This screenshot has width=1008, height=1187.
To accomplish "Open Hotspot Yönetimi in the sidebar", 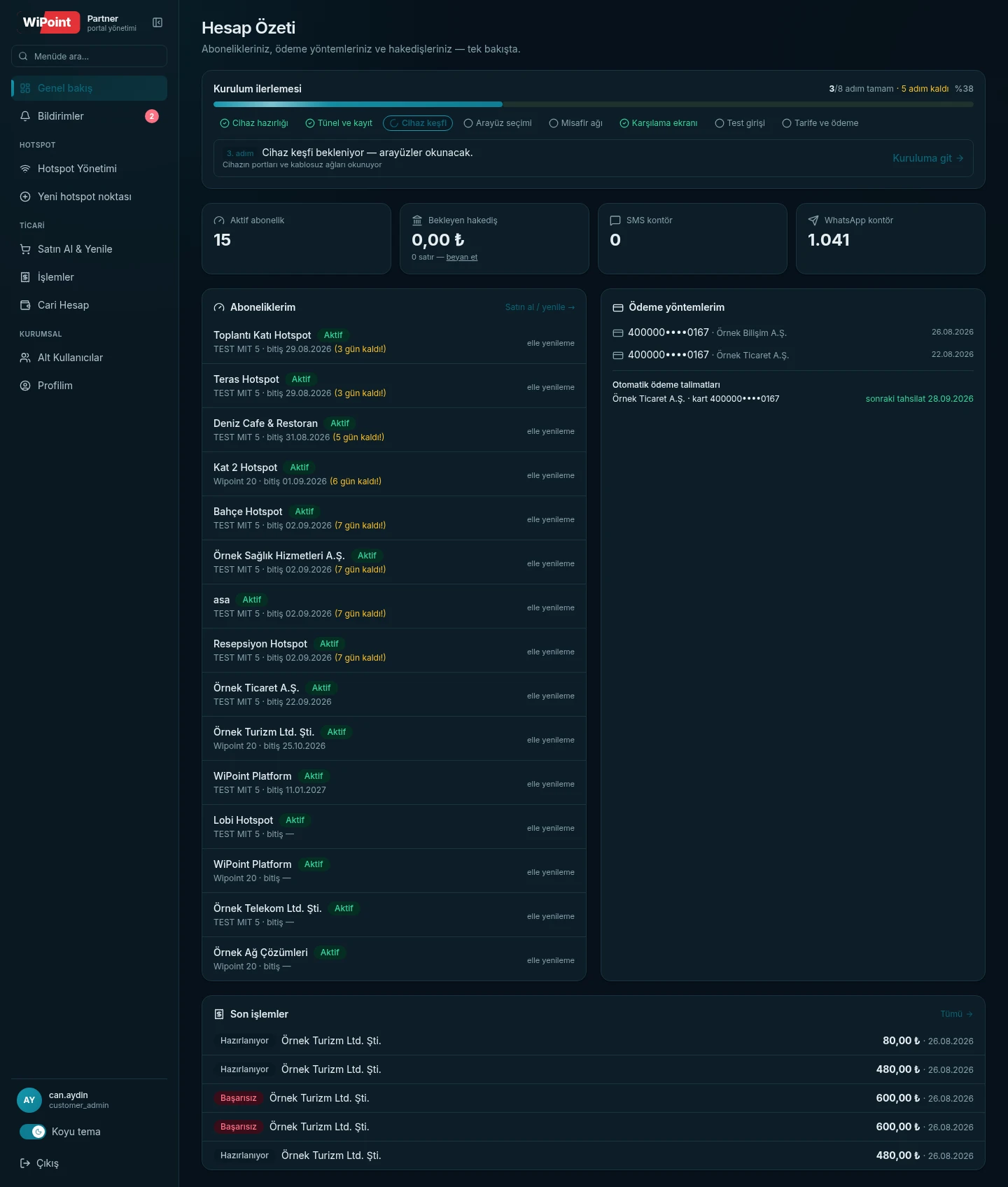I will click(x=90, y=169).
